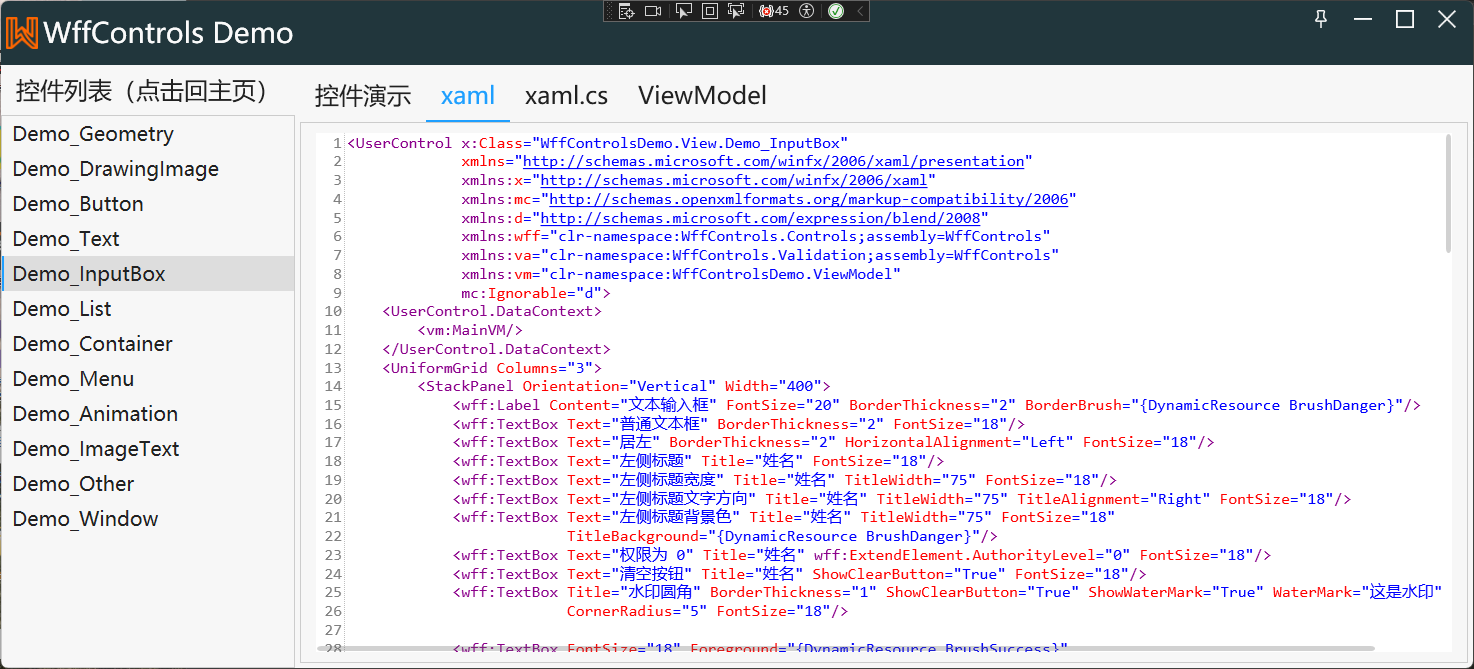
Task: Click the camera XAML Live Preview icon
Action: tap(653, 11)
